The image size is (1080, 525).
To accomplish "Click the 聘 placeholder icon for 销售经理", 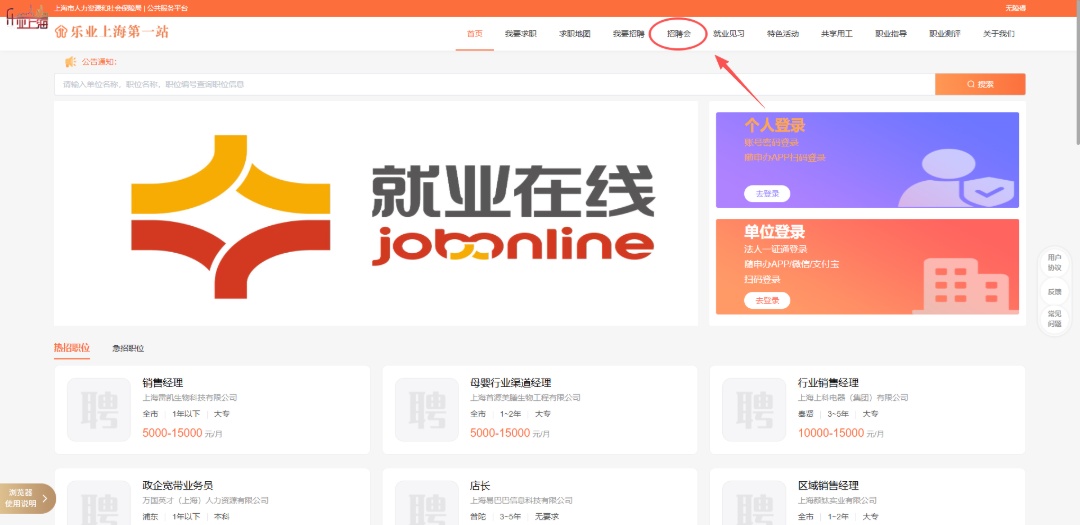I will pyautogui.click(x=99, y=409).
